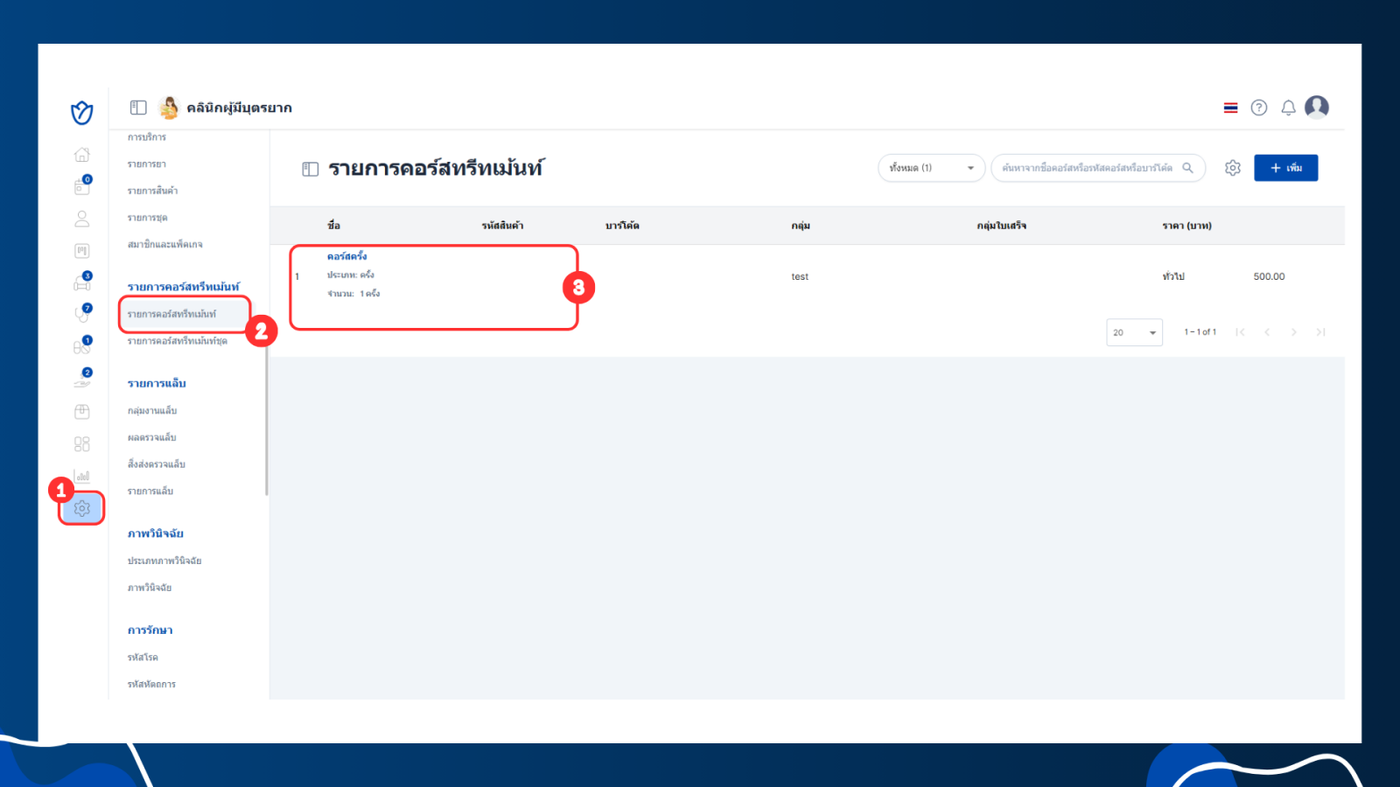The image size is (1400, 787).
Task: Open รายการชุด in the settings menu
Action: click(x=148, y=218)
